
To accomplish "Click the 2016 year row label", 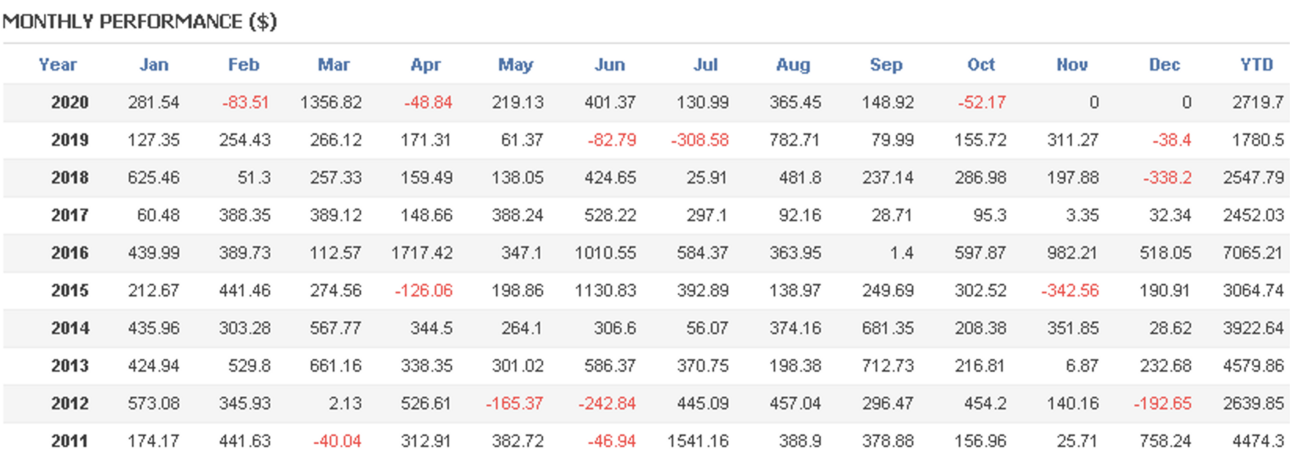I will 70,253.
